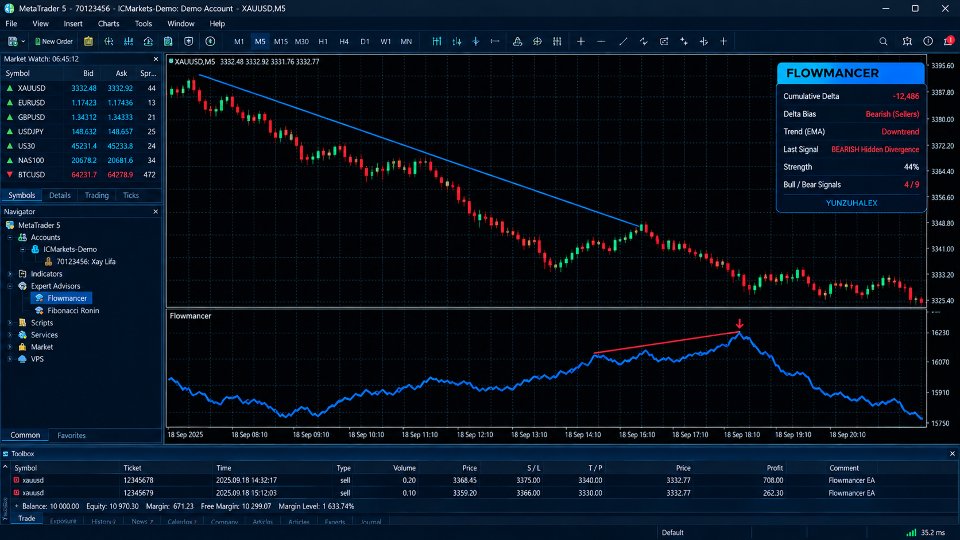Close the Navigator panel
The image size is (960, 540).
pos(156,212)
